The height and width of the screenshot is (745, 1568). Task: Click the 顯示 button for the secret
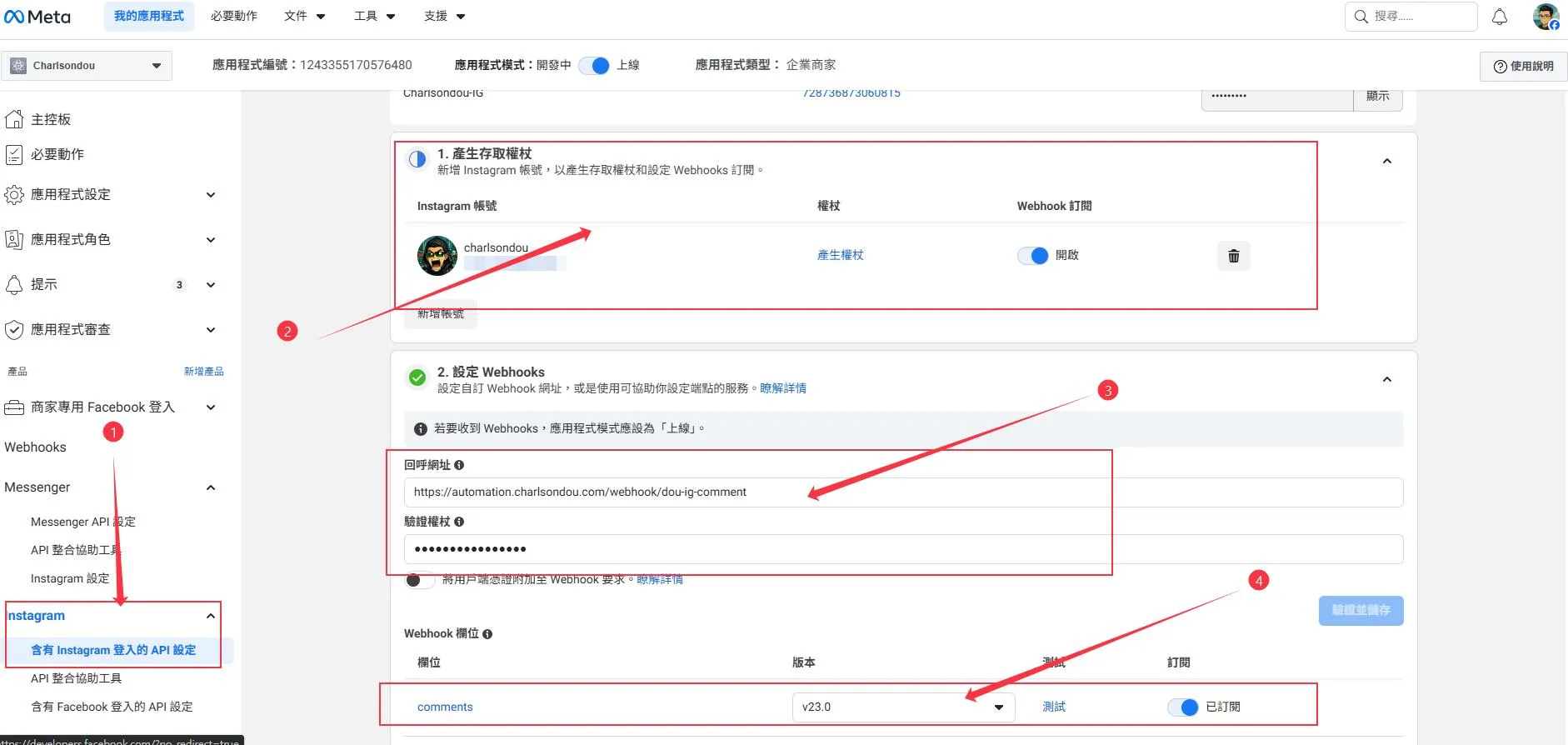1377,97
